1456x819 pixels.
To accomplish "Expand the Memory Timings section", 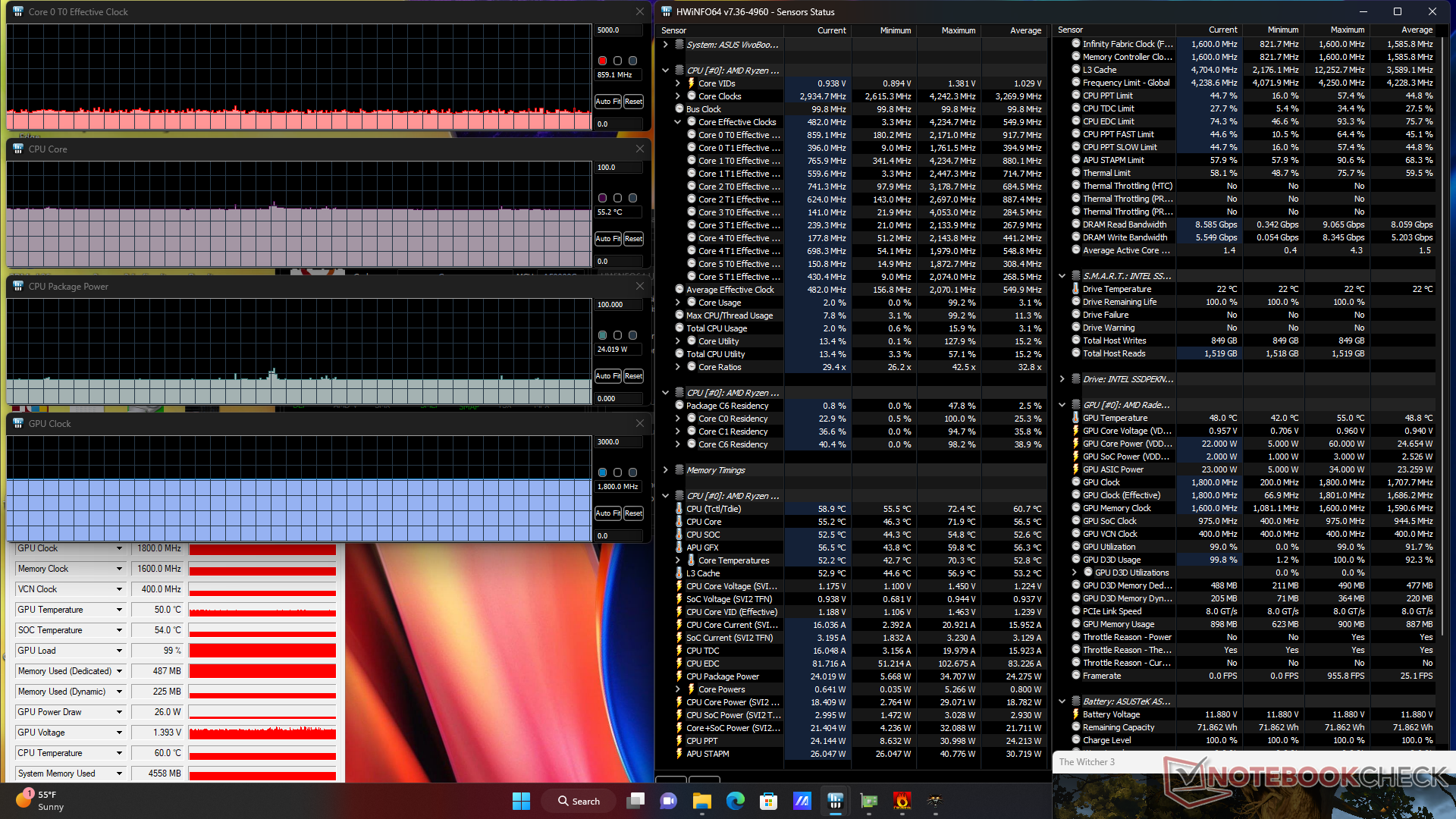I will 665,470.
